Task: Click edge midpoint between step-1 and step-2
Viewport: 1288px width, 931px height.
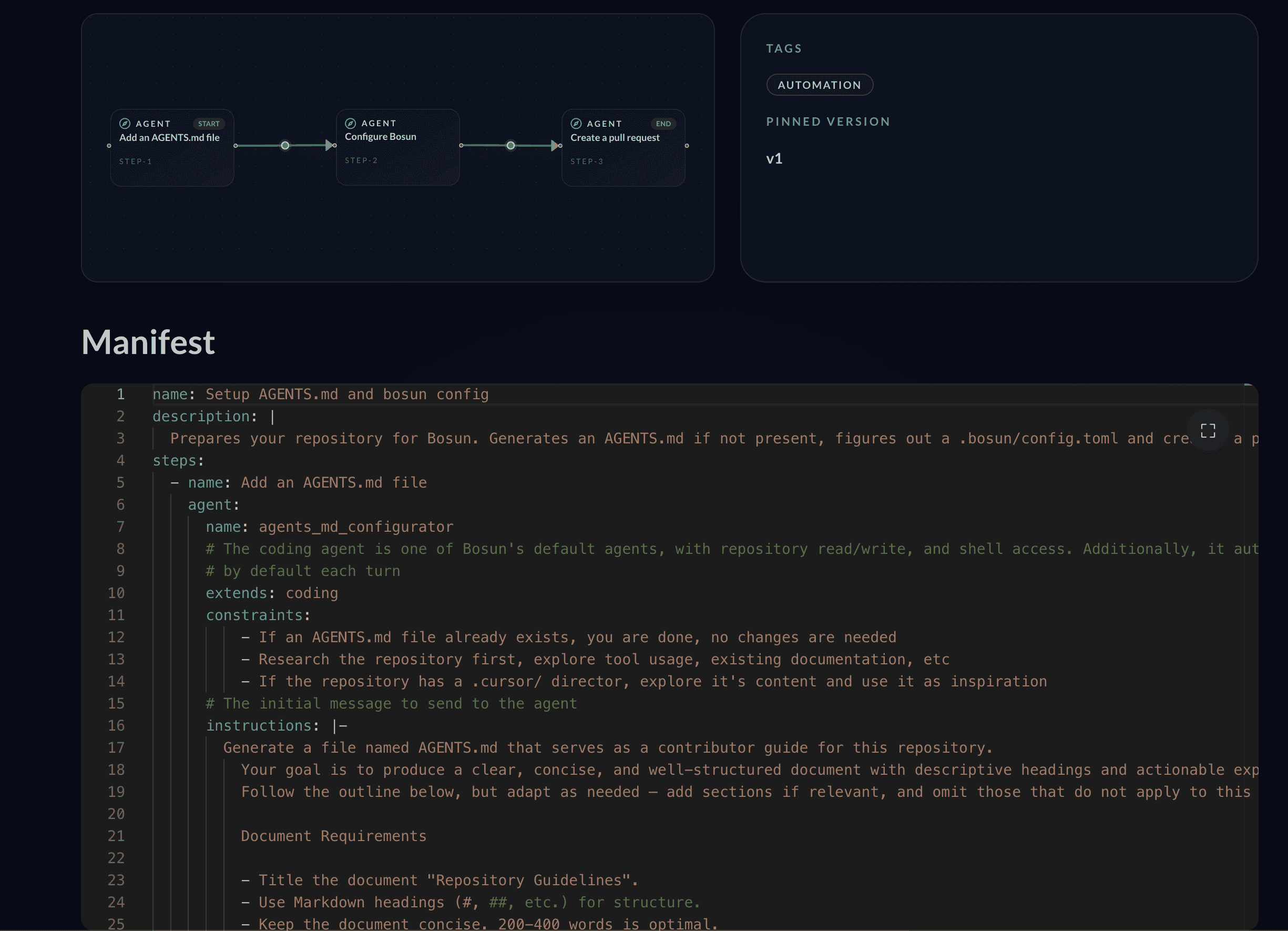Action: click(x=285, y=146)
